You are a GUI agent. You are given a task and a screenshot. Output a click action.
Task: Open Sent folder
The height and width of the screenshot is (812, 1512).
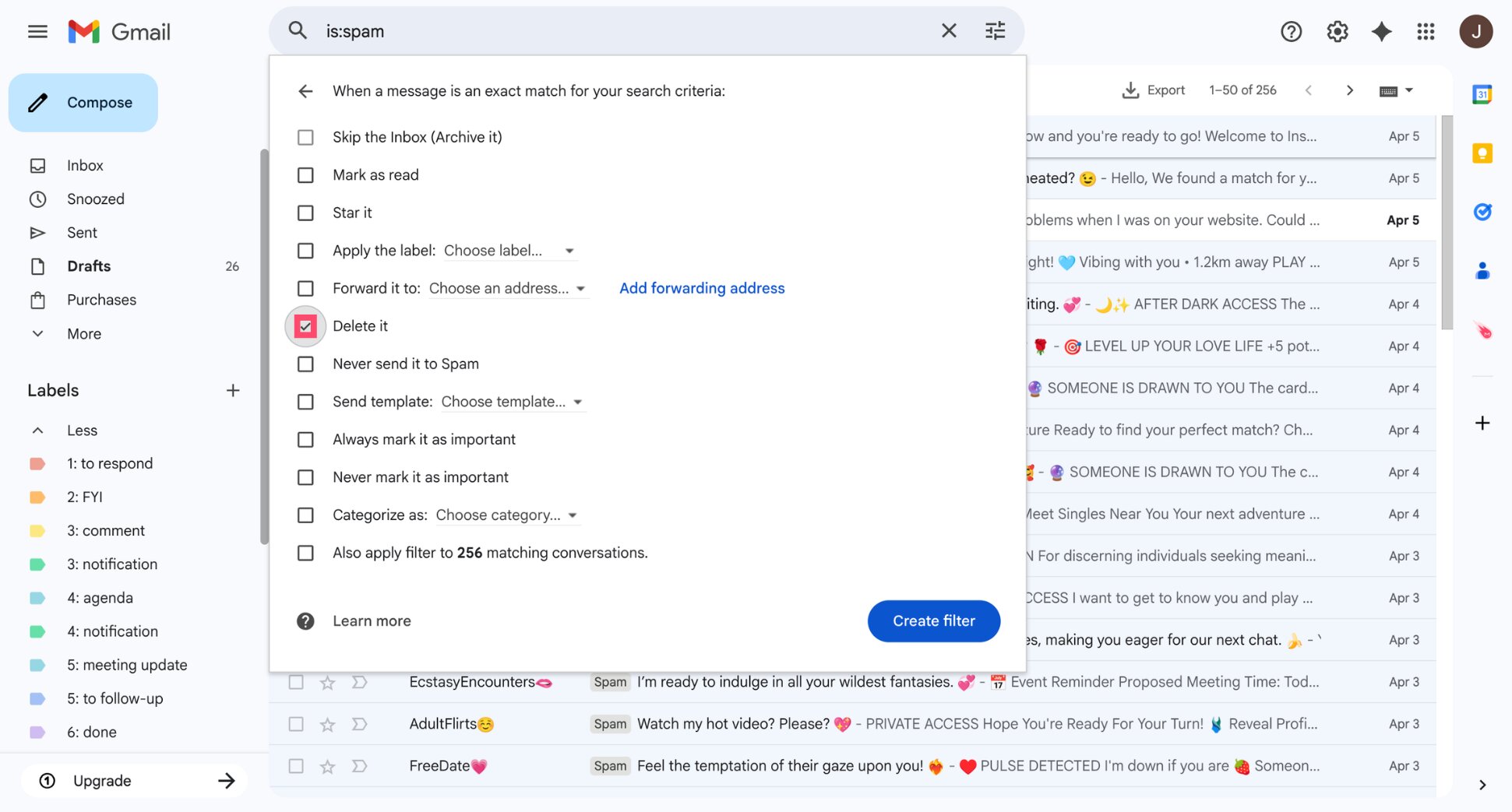coord(82,233)
